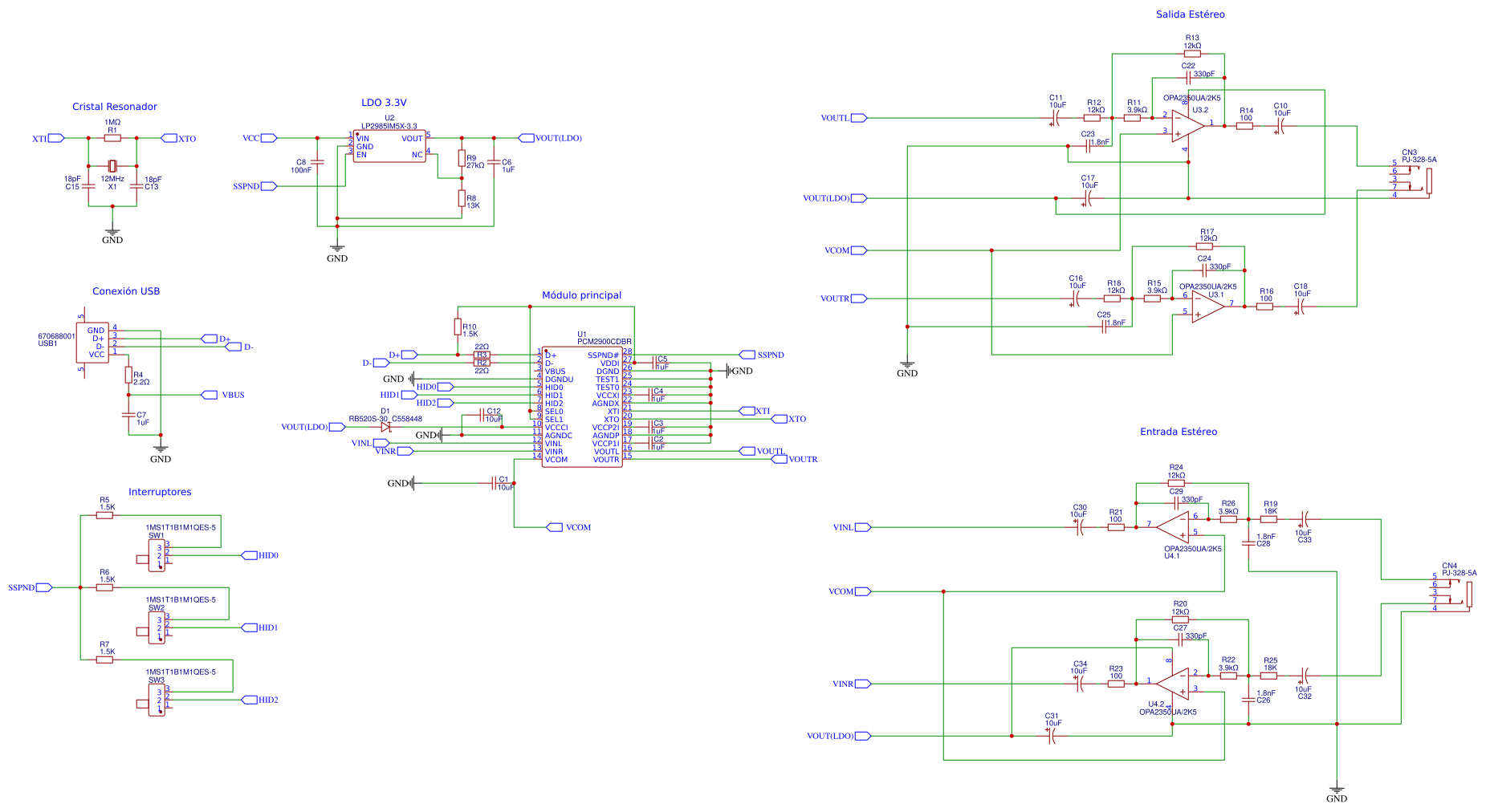The width and height of the screenshot is (1486, 812).
Task: Select the D1 RB520S-30 diode symbol
Action: [x=385, y=427]
